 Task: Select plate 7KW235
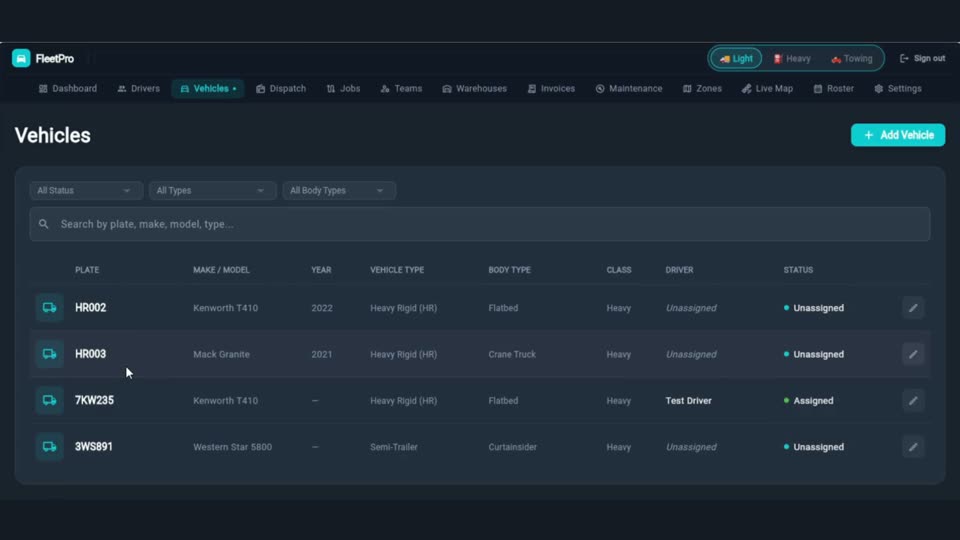click(x=94, y=400)
